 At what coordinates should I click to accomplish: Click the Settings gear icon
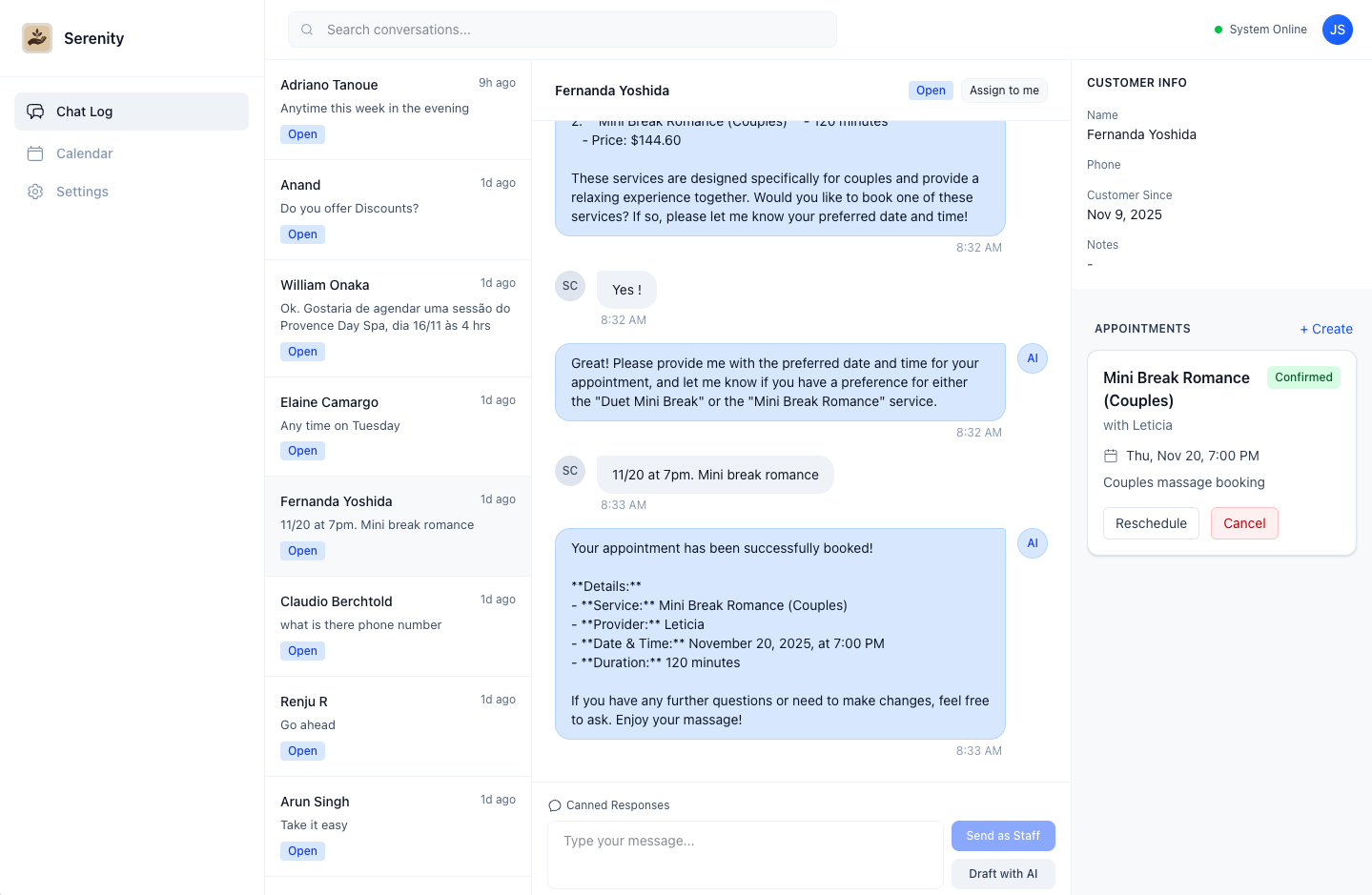point(35,192)
